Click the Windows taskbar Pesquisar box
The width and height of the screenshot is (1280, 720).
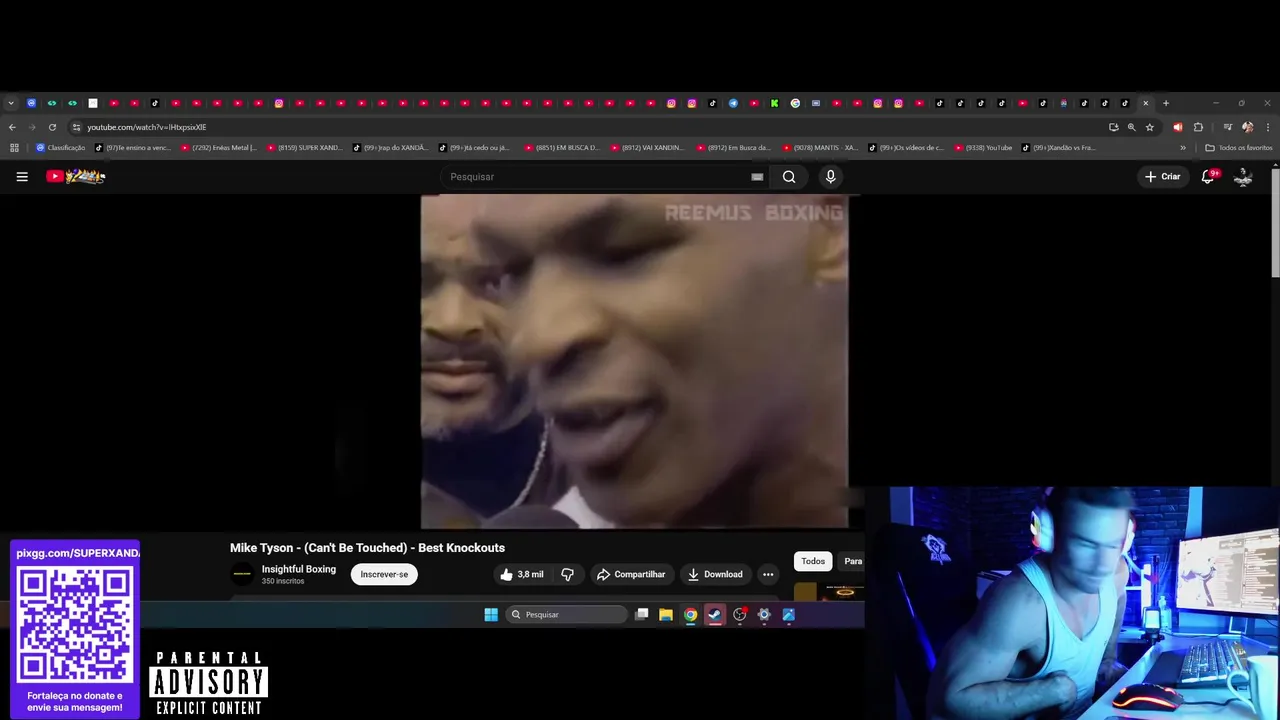pyautogui.click(x=567, y=614)
